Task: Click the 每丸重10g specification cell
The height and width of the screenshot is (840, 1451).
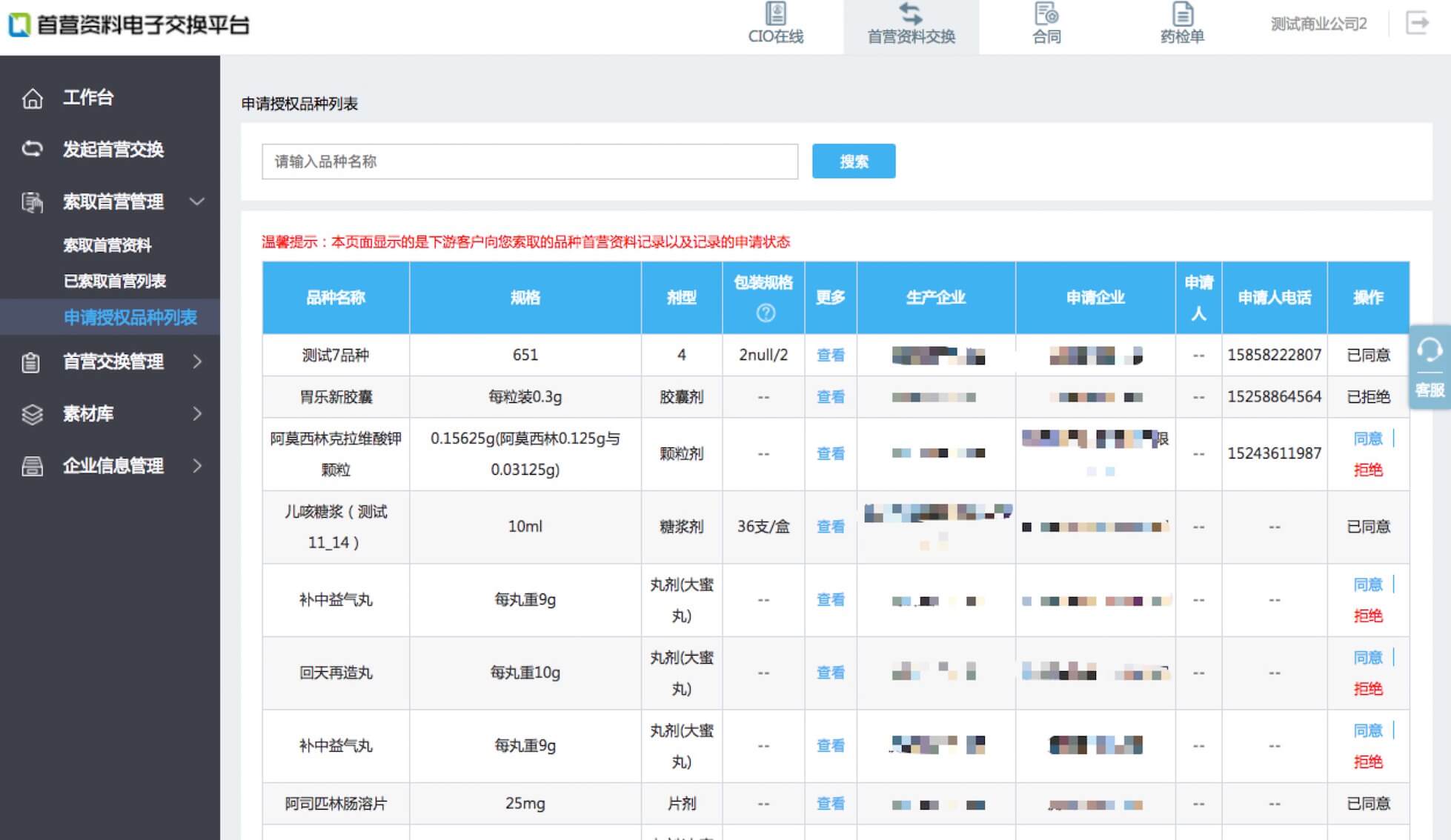Action: 525,673
